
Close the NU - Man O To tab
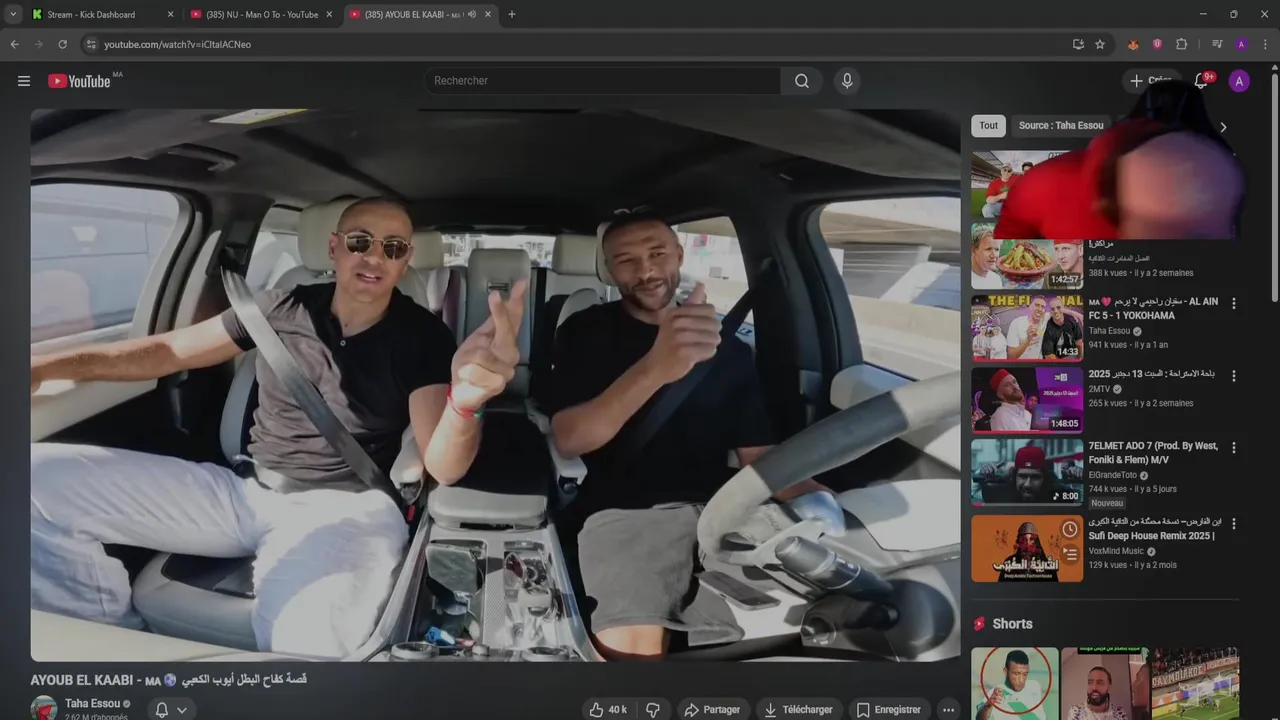329,14
